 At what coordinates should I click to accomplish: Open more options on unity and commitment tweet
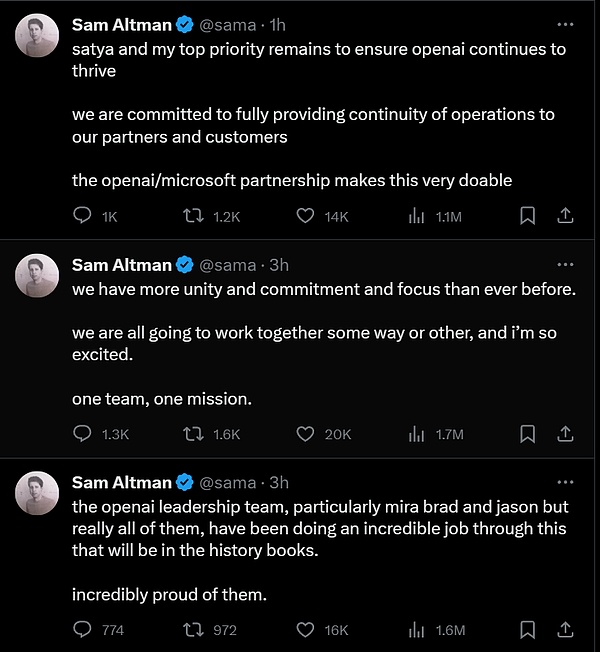[x=565, y=265]
